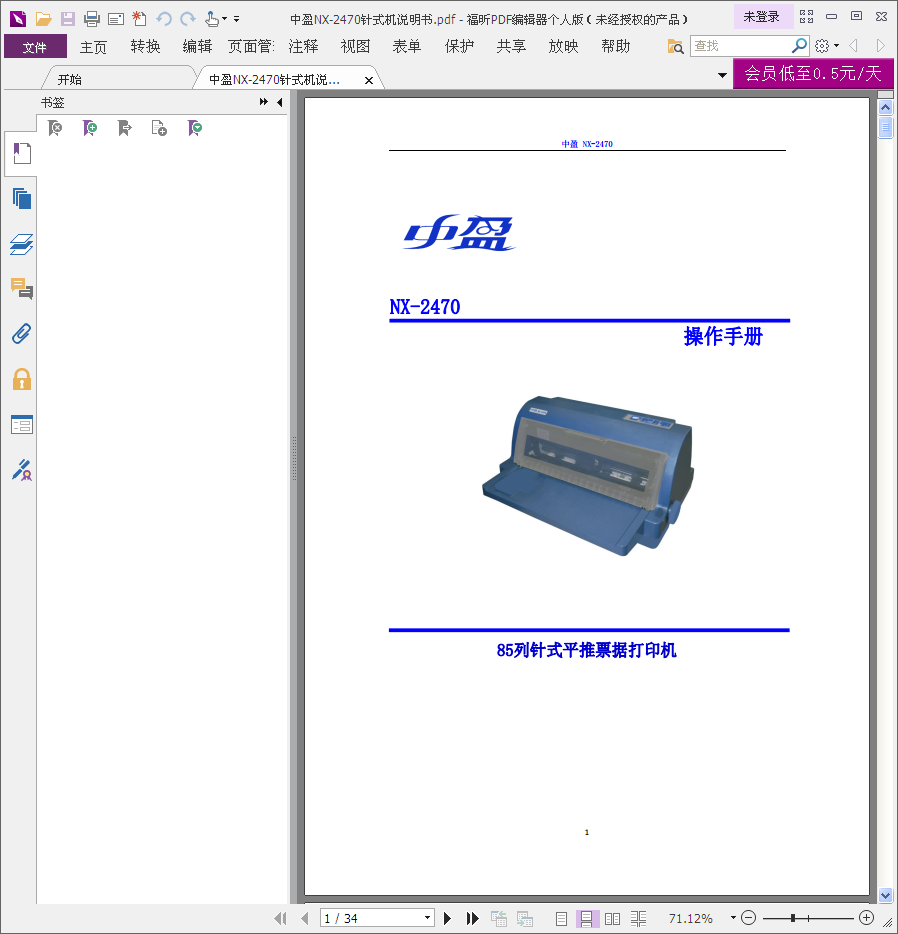Go to previous page arrow
The image size is (898, 934).
click(305, 919)
